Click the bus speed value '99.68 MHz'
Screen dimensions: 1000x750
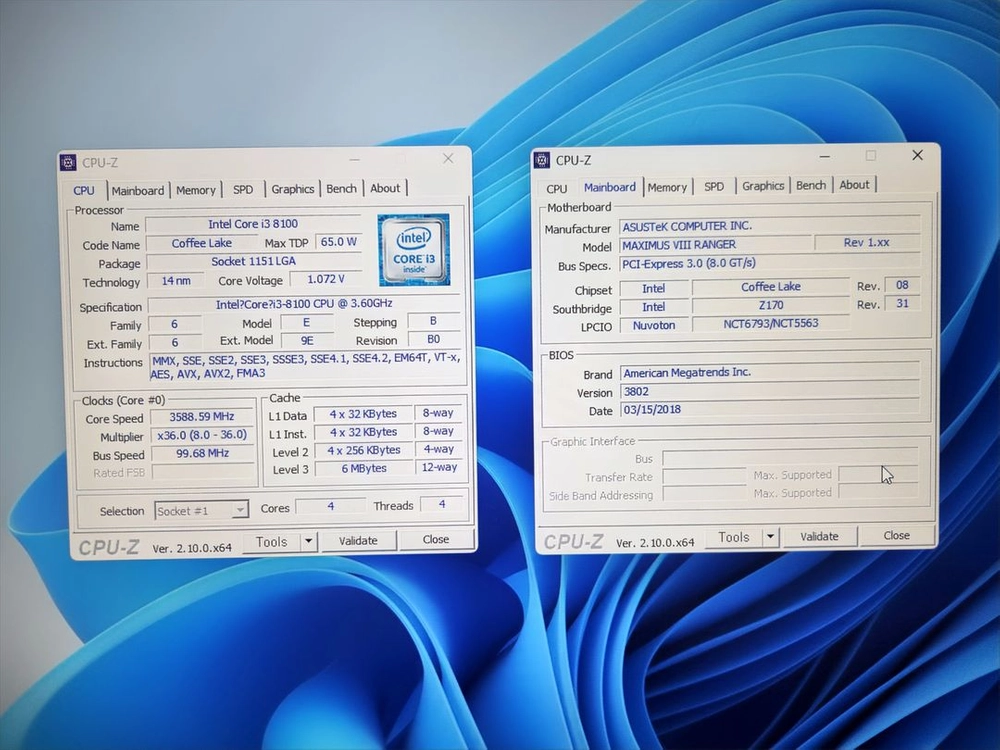203,453
